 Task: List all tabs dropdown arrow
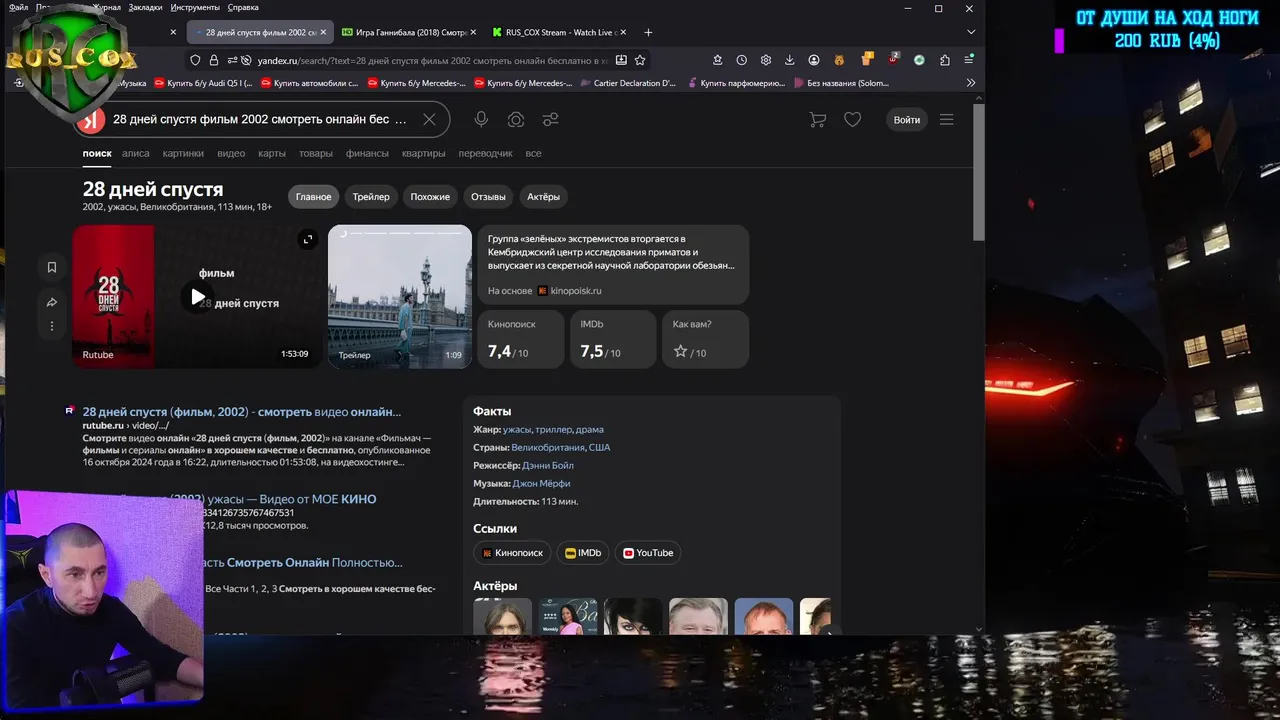(970, 32)
